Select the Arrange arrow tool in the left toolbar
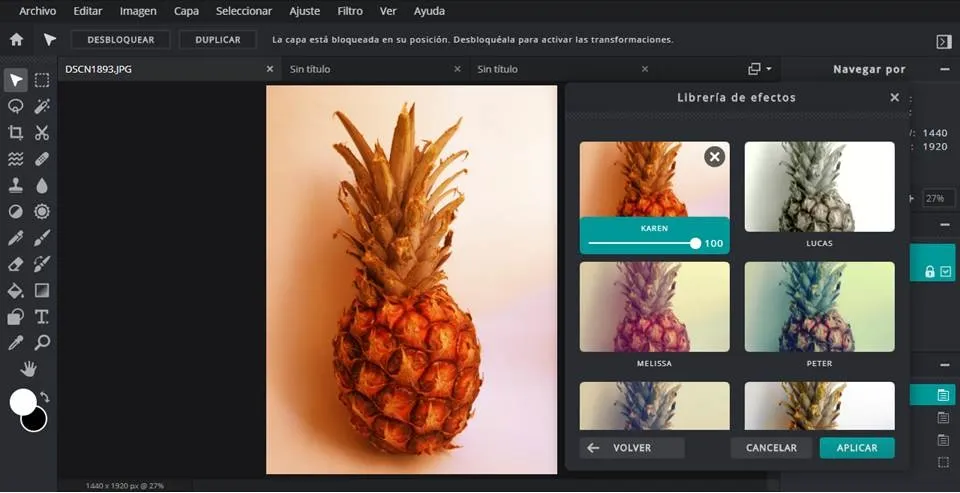 [x=16, y=80]
